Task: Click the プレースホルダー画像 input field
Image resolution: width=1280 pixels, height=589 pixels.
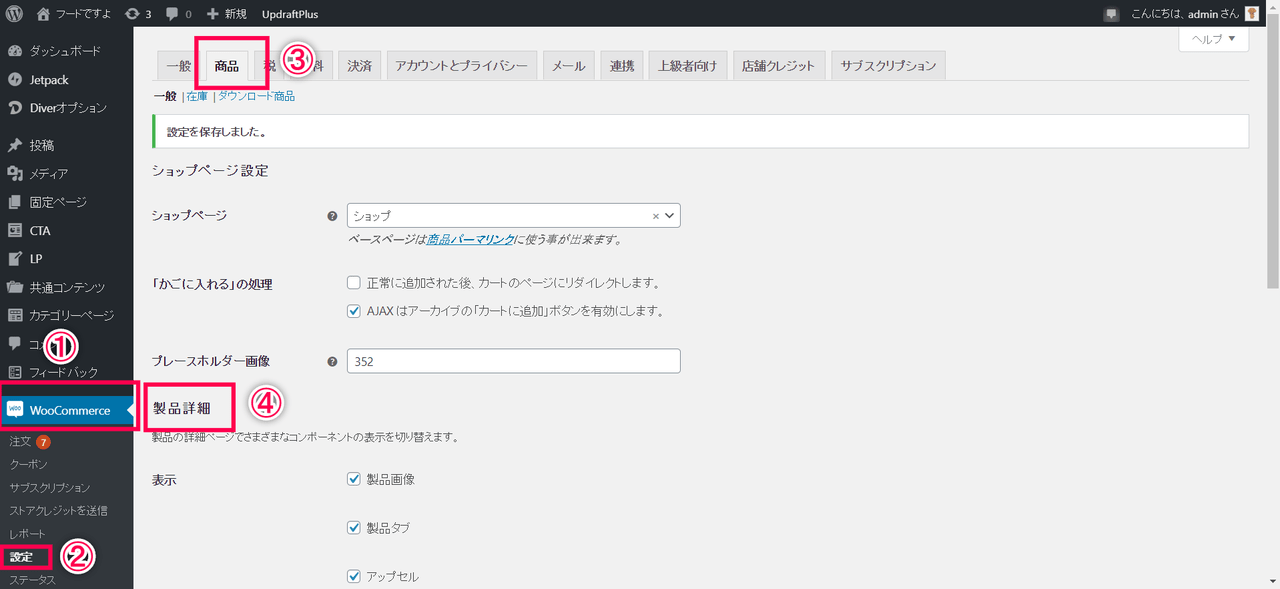Action: pos(513,361)
